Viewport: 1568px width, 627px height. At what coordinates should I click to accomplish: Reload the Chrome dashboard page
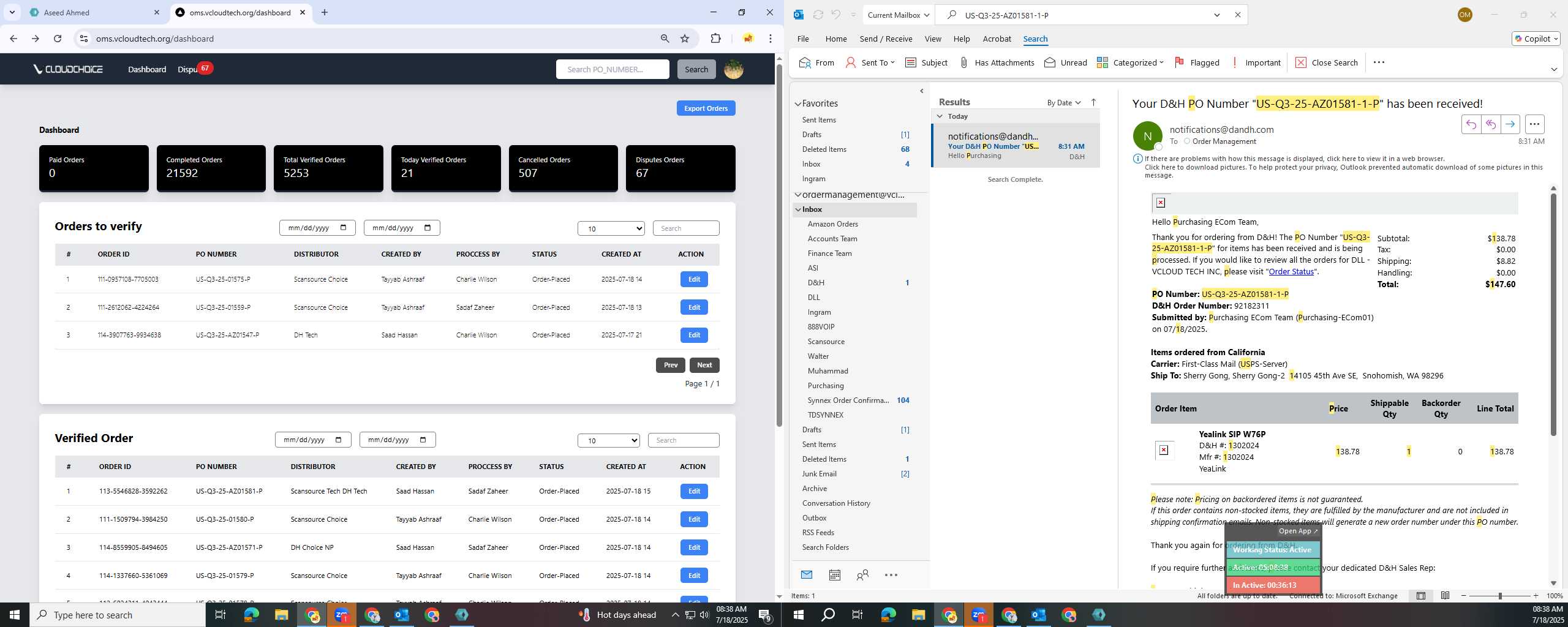pos(58,39)
